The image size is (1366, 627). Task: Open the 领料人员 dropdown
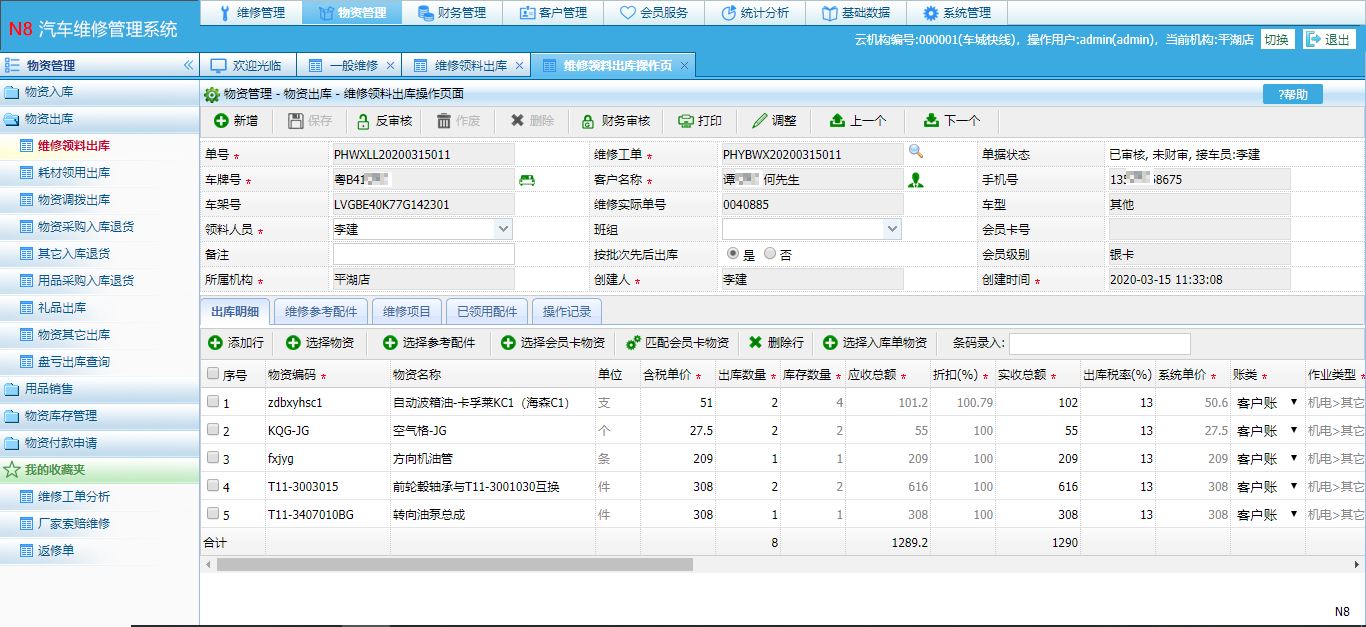coord(503,229)
